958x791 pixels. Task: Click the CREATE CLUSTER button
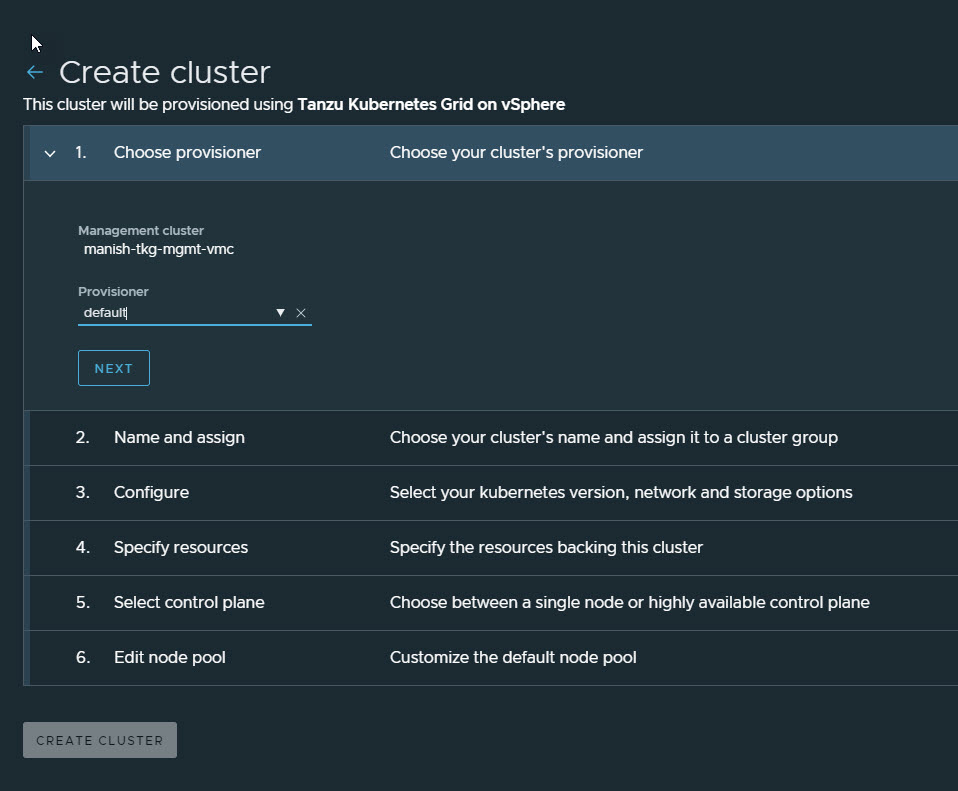click(100, 740)
